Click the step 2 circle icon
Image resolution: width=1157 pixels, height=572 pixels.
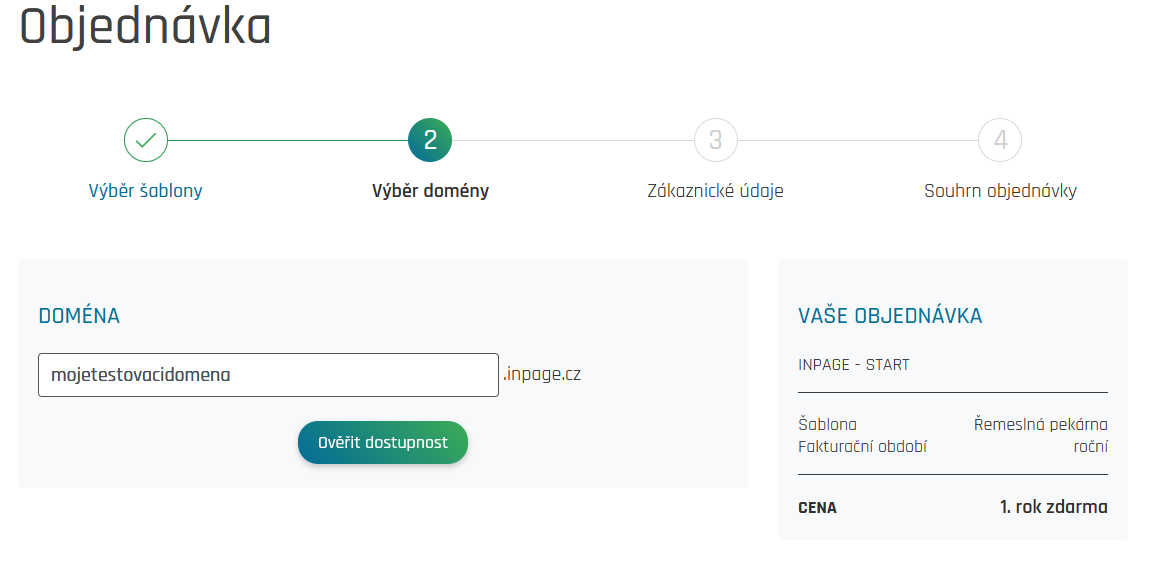tap(430, 140)
